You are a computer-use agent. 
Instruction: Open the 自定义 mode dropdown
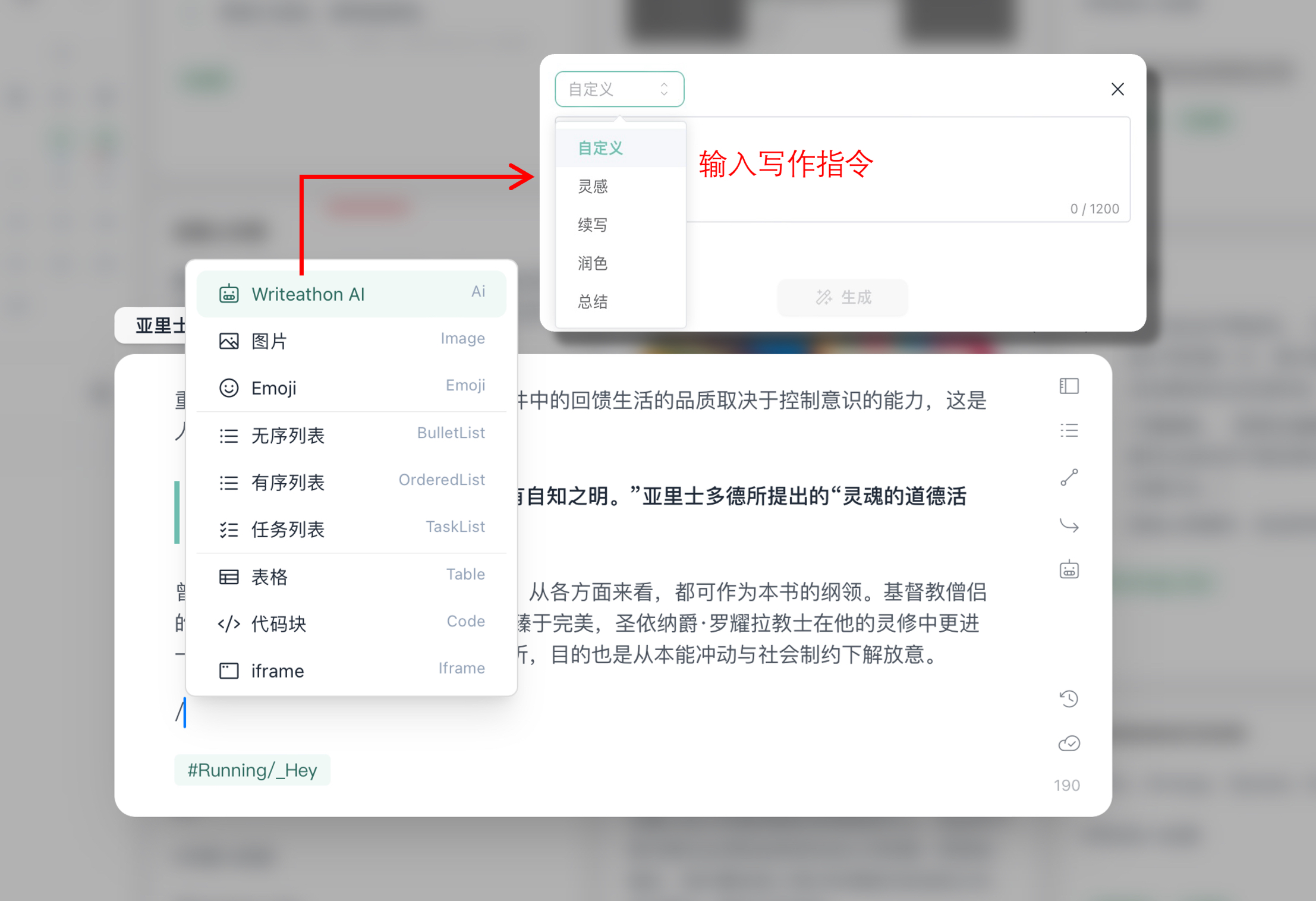click(619, 89)
